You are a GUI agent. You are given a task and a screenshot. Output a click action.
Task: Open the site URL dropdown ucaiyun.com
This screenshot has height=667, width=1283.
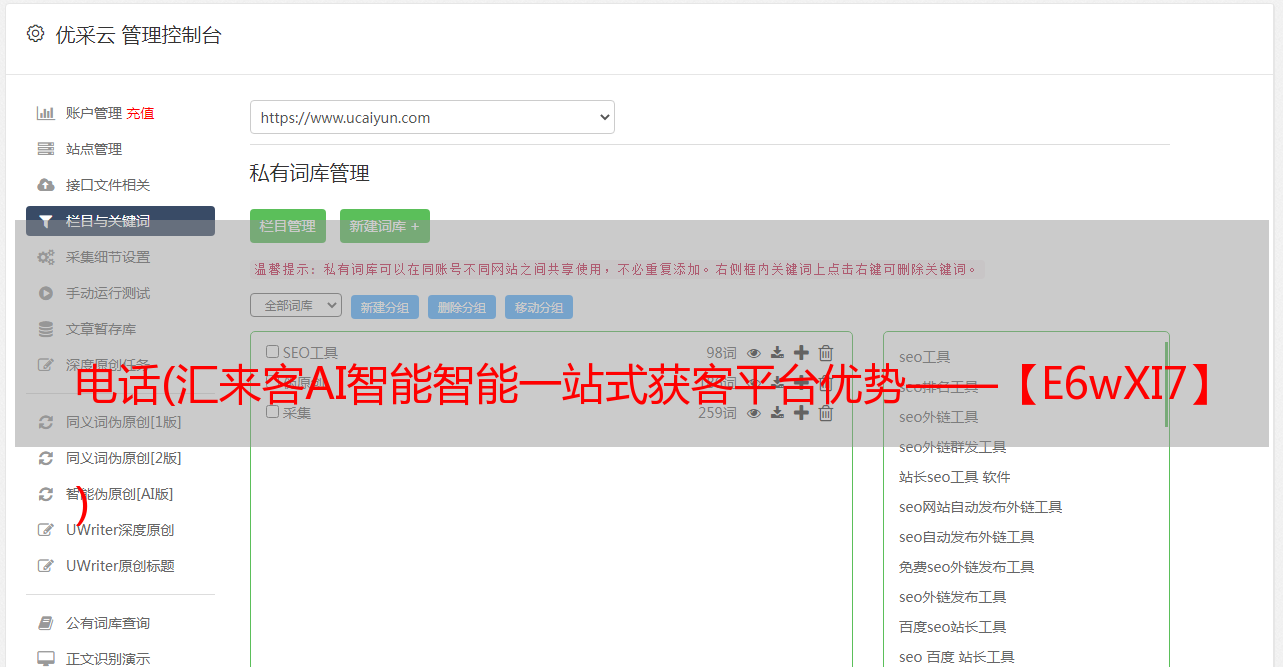click(x=432, y=117)
